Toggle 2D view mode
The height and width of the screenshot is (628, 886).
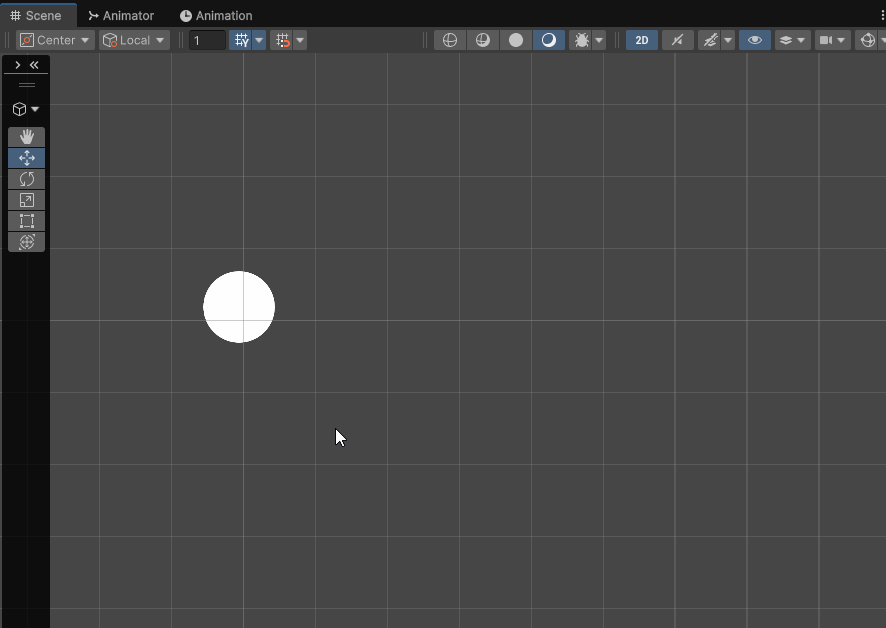(x=642, y=40)
